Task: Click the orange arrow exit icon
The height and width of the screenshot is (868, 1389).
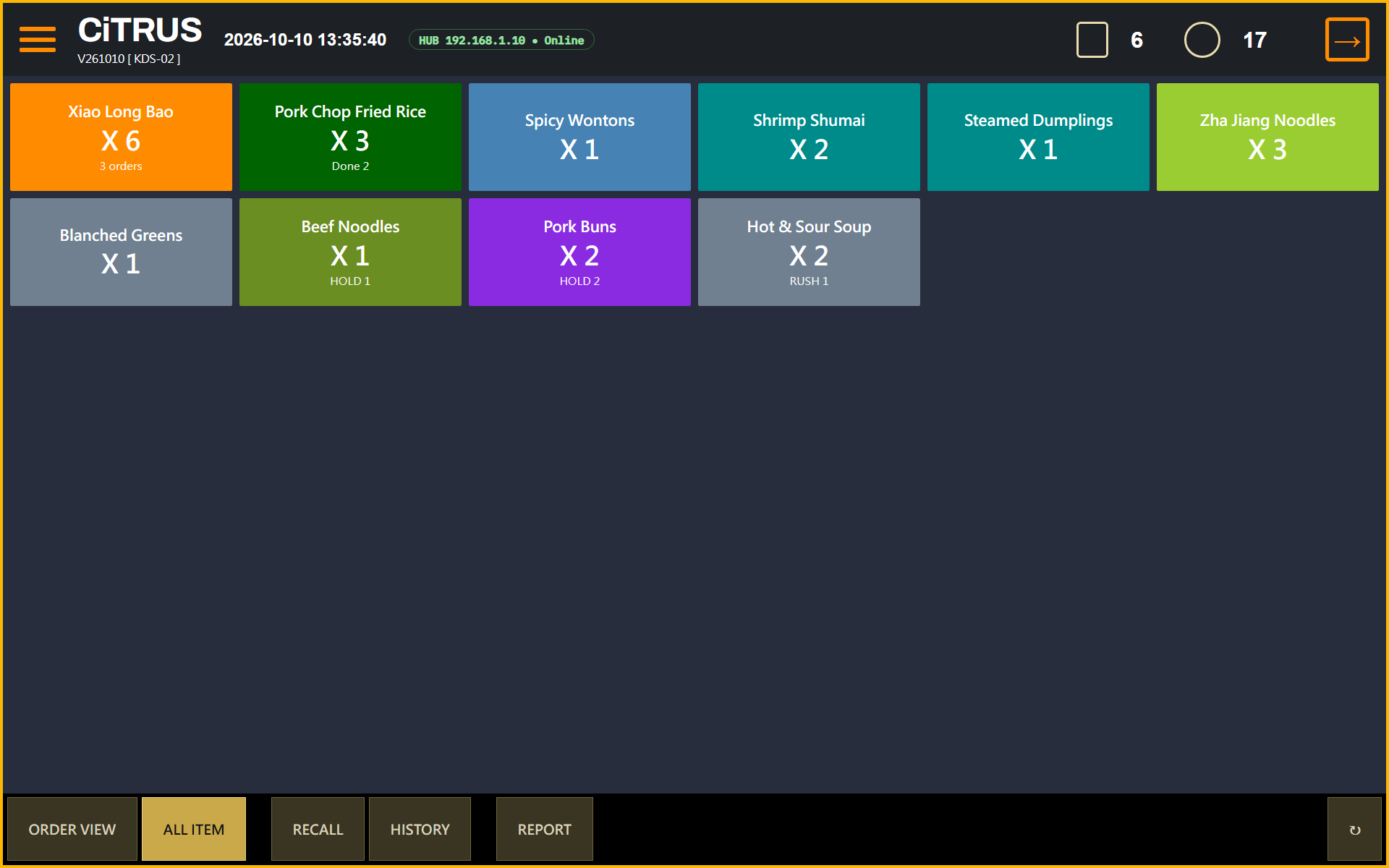Action: pyautogui.click(x=1347, y=40)
